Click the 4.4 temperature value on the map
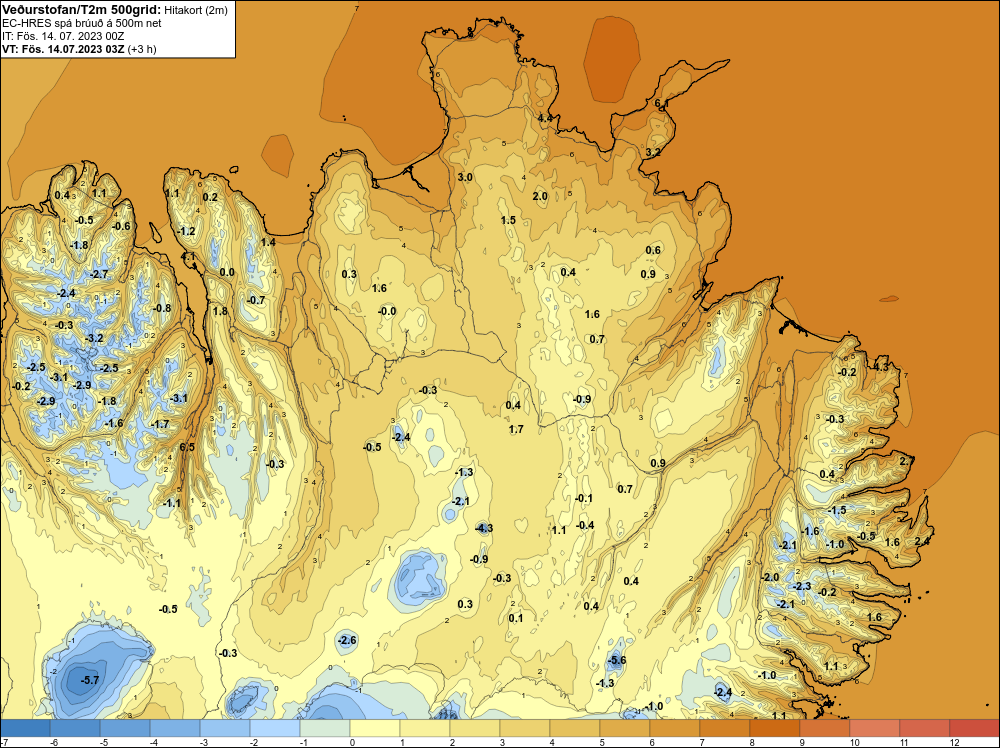Image resolution: width=1000 pixels, height=748 pixels. click(545, 118)
